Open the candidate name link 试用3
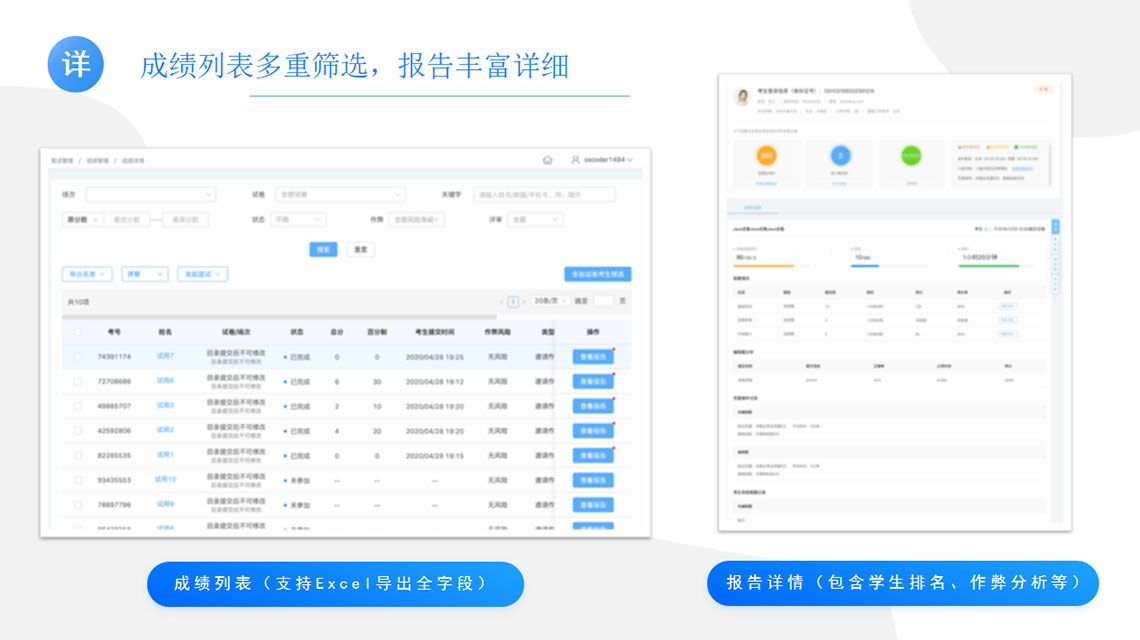 (165, 406)
